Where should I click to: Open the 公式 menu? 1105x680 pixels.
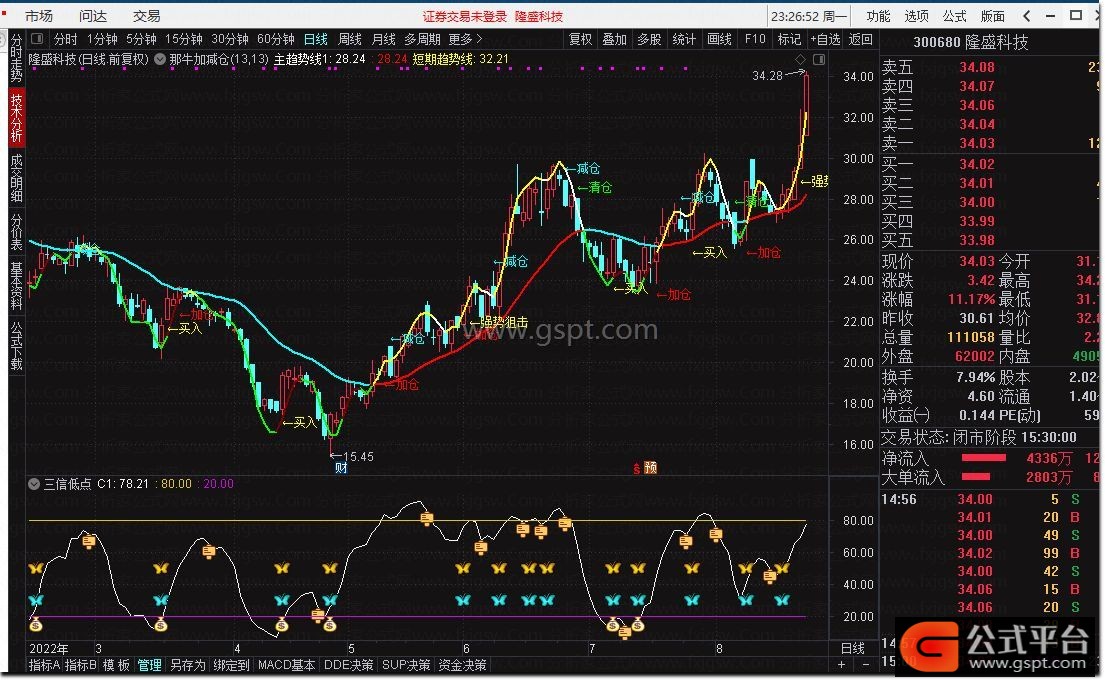(x=954, y=16)
